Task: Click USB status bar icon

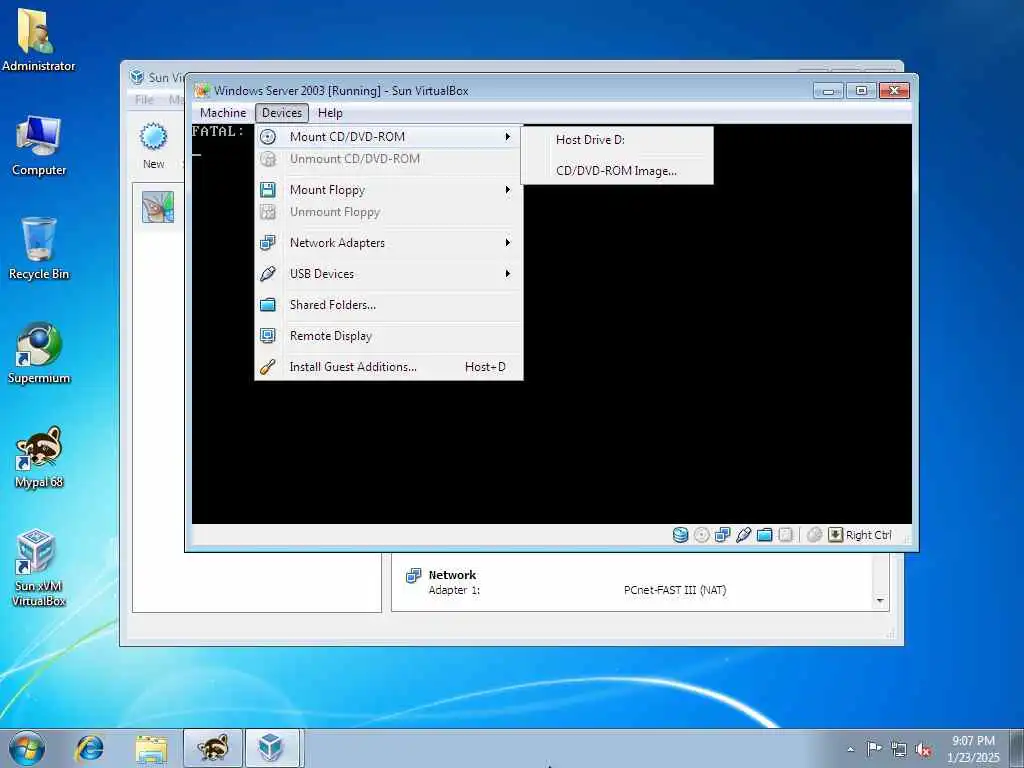Action: click(743, 536)
